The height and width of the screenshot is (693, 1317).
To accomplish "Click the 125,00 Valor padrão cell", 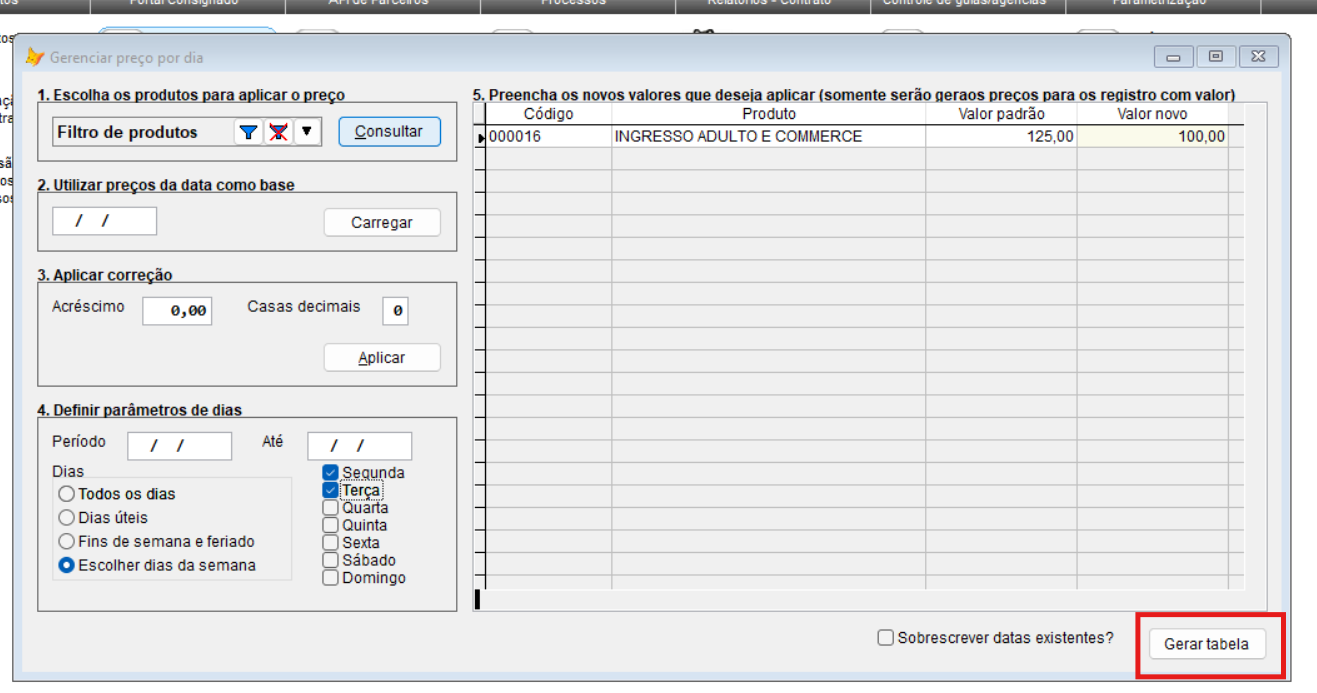I will coord(1001,137).
